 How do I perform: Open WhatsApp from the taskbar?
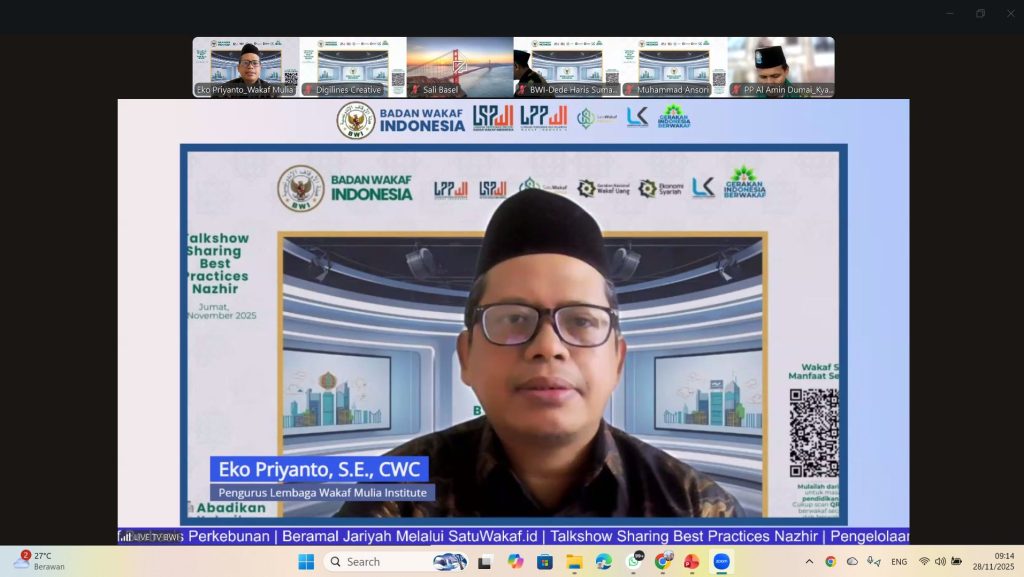(634, 562)
